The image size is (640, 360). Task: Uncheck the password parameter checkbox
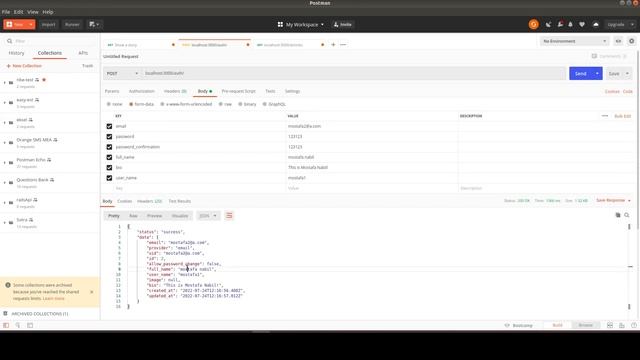tap(109, 137)
